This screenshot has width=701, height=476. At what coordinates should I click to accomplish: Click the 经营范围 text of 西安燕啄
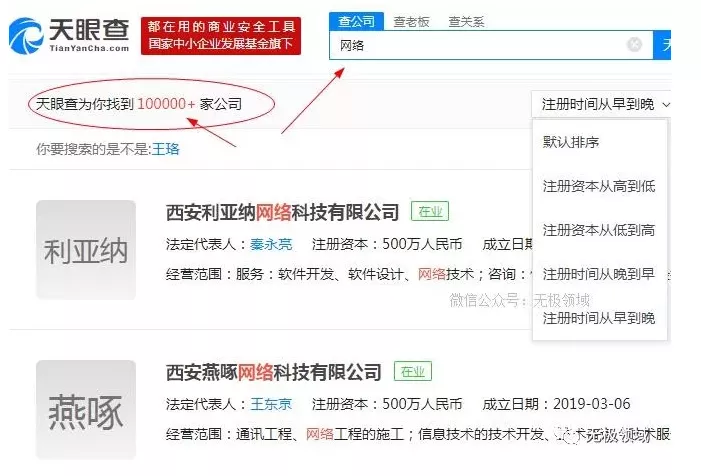418,434
